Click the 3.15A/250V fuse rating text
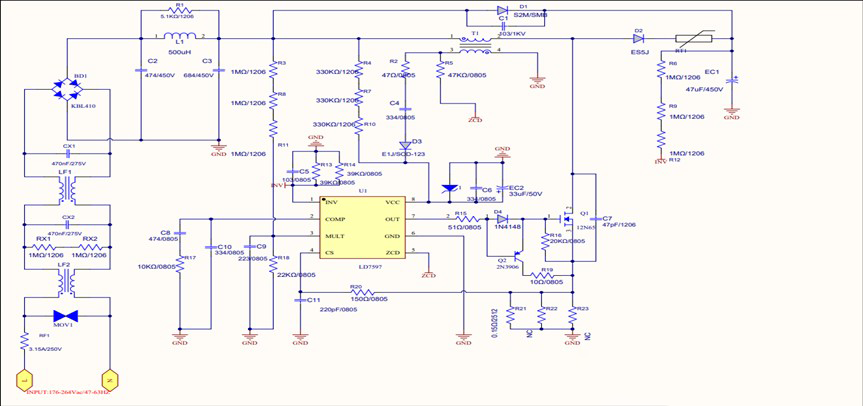The width and height of the screenshot is (863, 406). (47, 350)
